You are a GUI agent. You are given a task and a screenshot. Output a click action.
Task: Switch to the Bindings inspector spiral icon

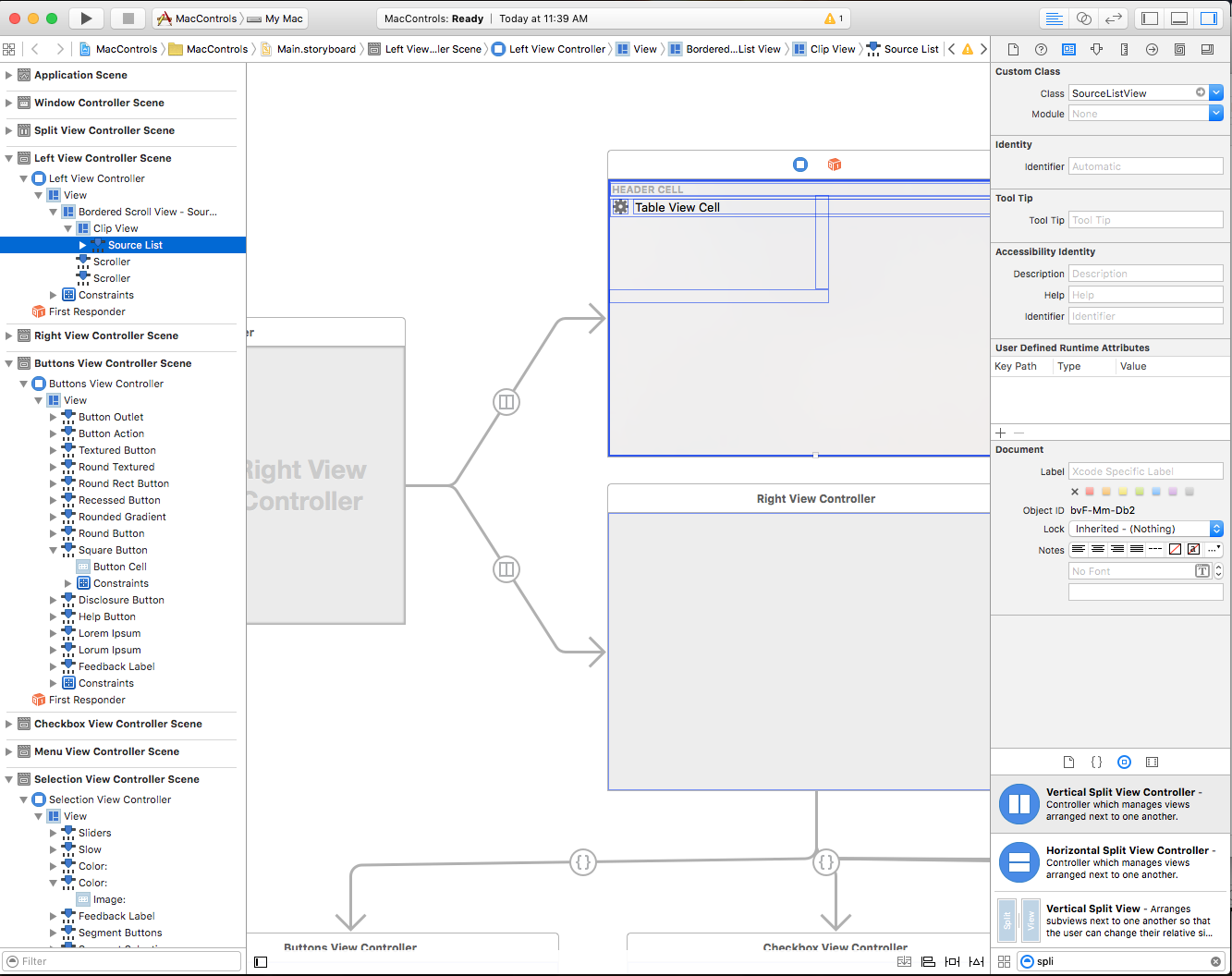pos(1179,49)
